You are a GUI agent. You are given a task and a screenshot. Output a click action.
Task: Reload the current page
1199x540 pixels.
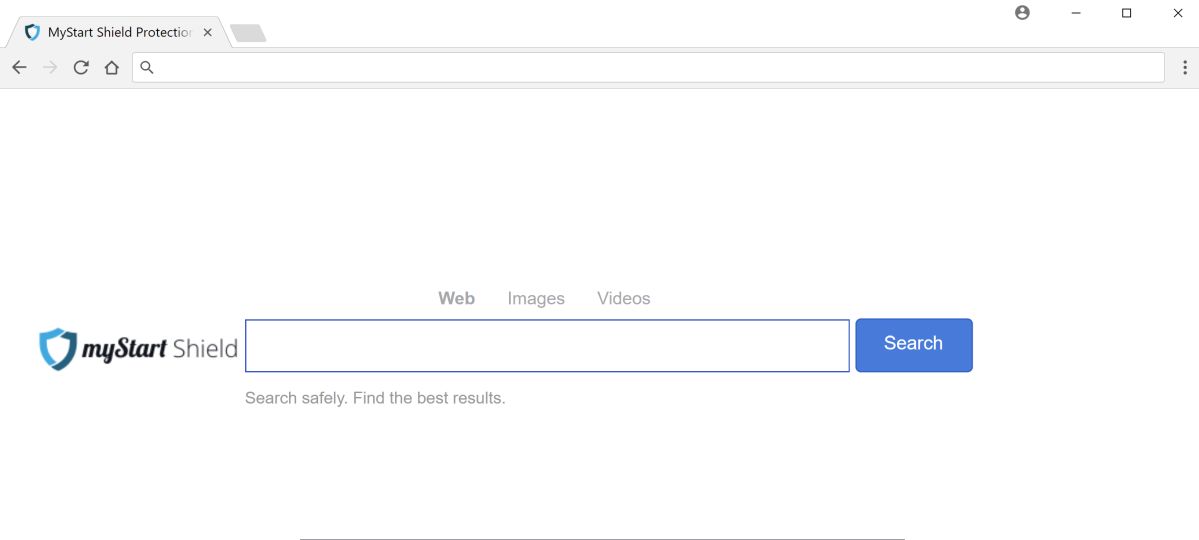click(x=81, y=68)
